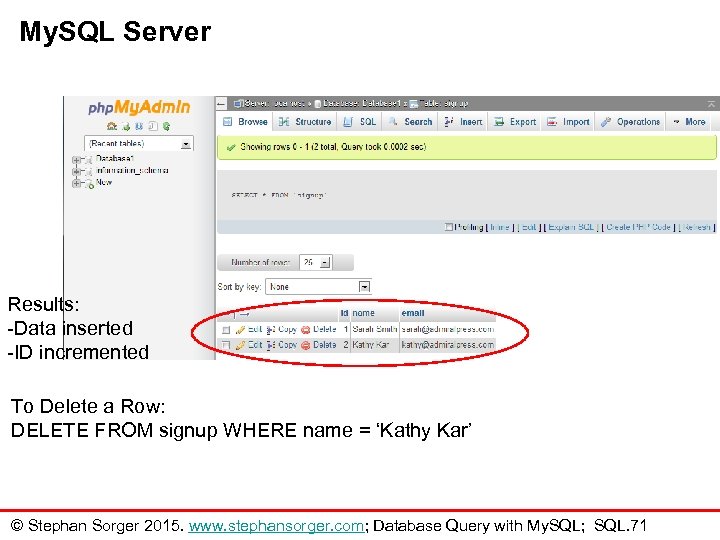Viewport: 720px width, 540px height.
Task: Click the SQL tab icon
Action: coord(349,122)
